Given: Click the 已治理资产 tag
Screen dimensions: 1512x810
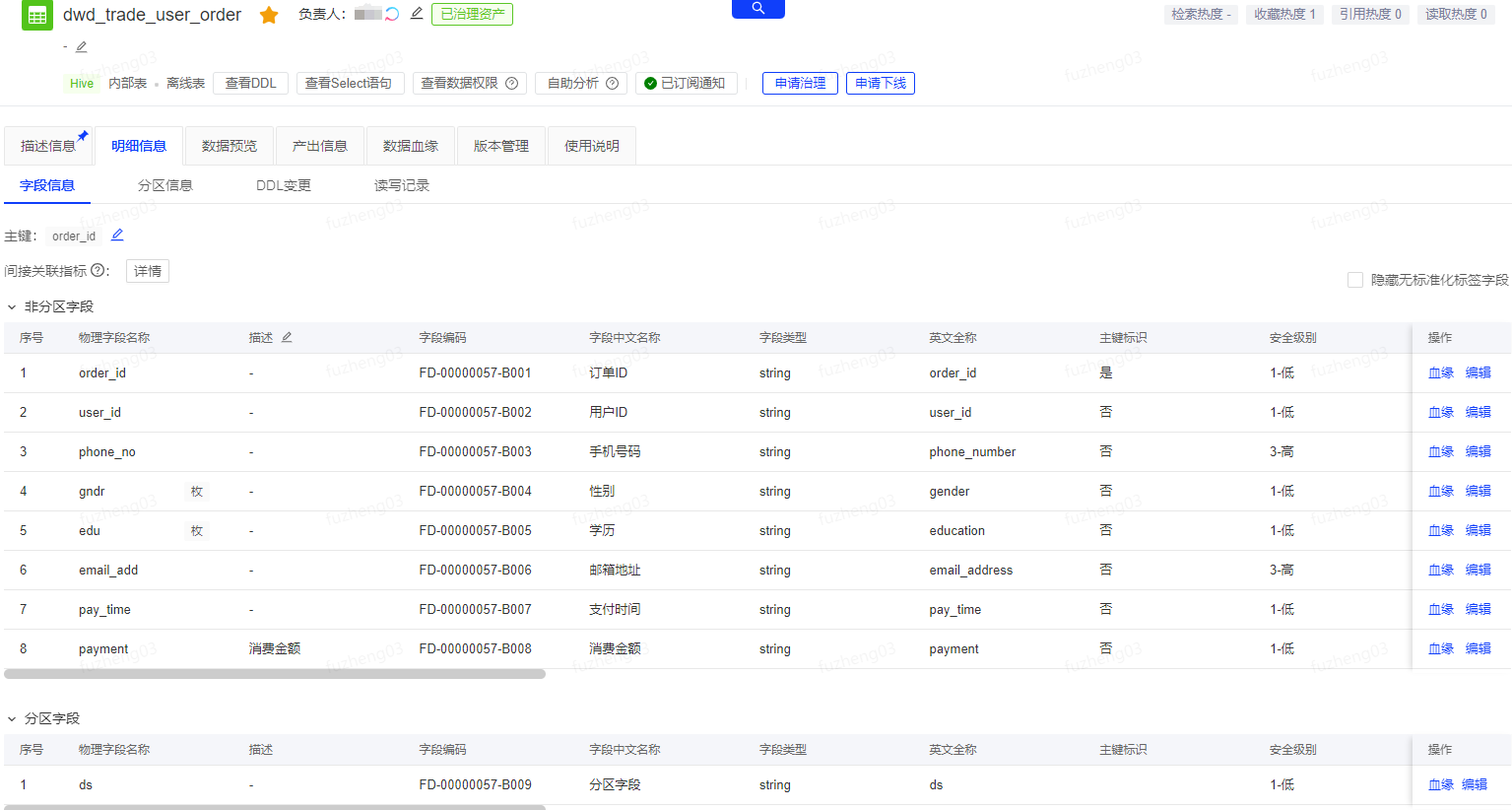Looking at the screenshot, I should point(472,14).
